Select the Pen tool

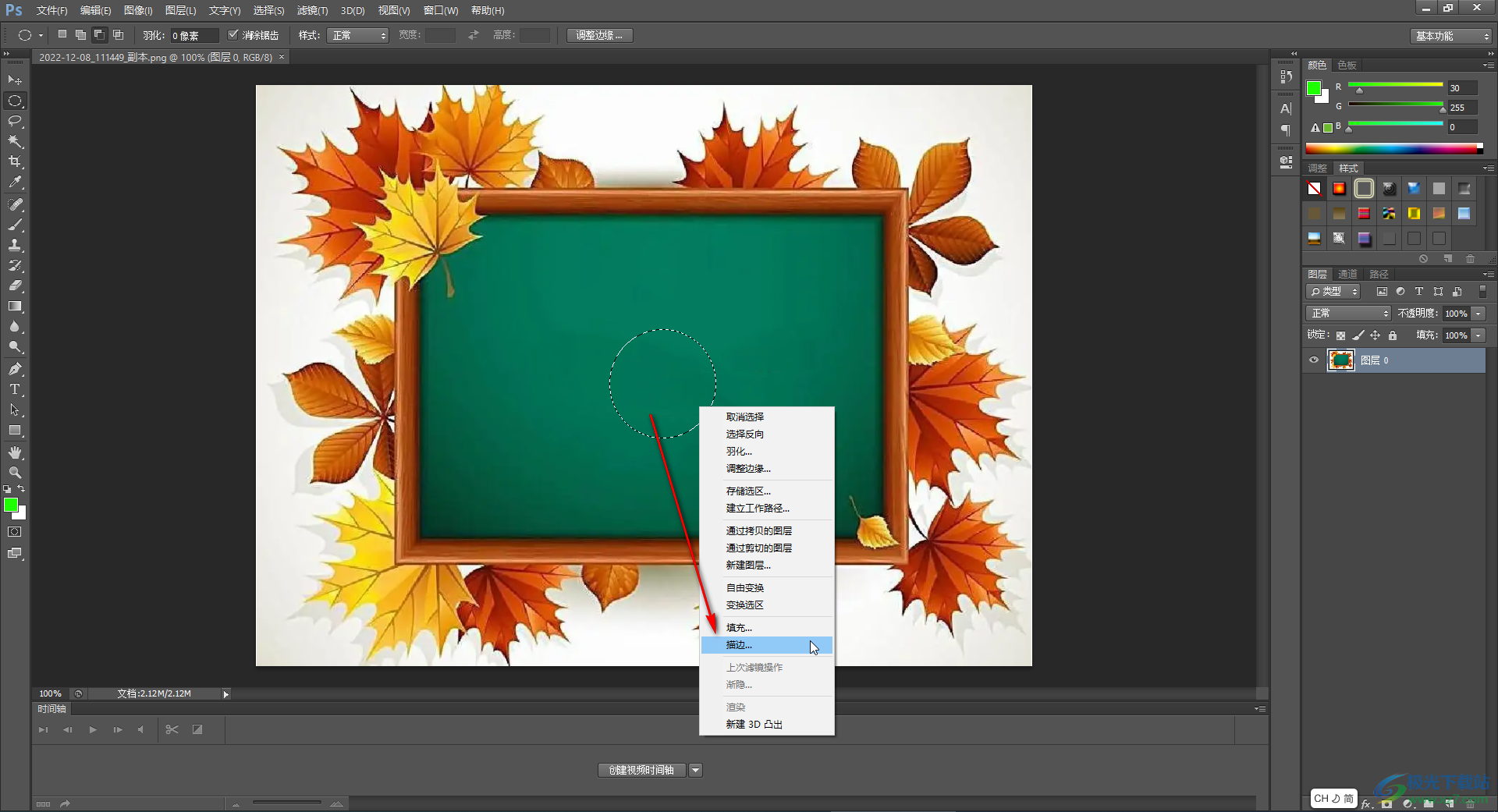click(x=15, y=369)
